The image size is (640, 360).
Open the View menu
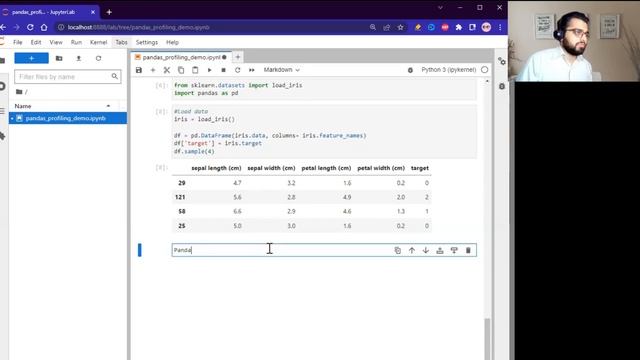(56, 42)
